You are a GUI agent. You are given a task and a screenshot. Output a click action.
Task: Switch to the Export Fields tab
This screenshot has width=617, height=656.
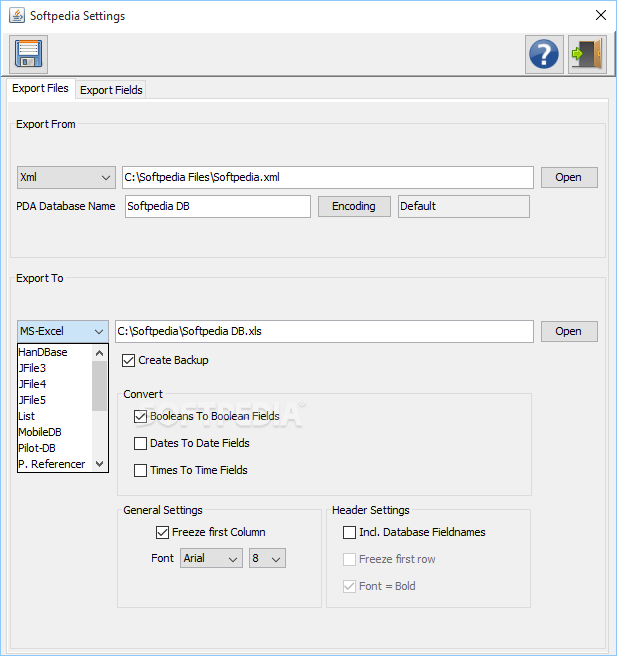tap(111, 90)
